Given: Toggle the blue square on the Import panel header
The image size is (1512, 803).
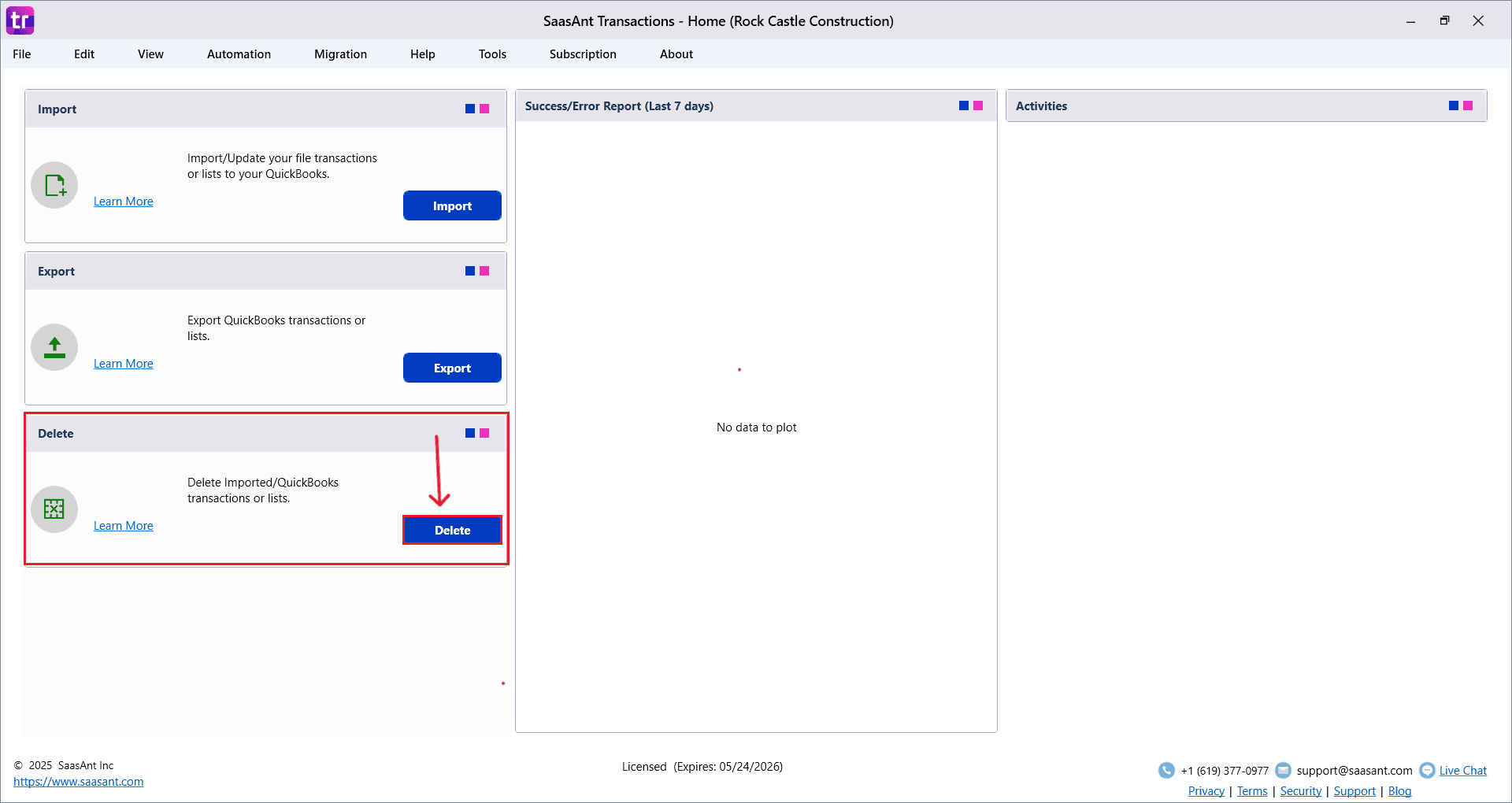Looking at the screenshot, I should 469,108.
